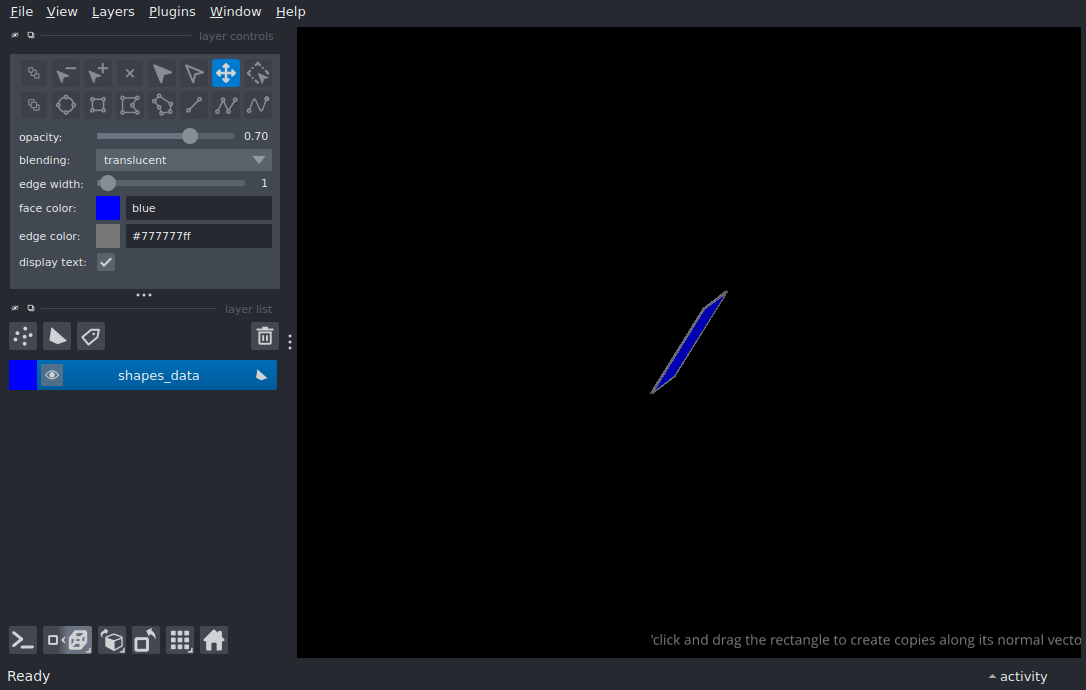Open the grid mode button options
This screenshot has height=690, width=1086.
(x=180, y=640)
